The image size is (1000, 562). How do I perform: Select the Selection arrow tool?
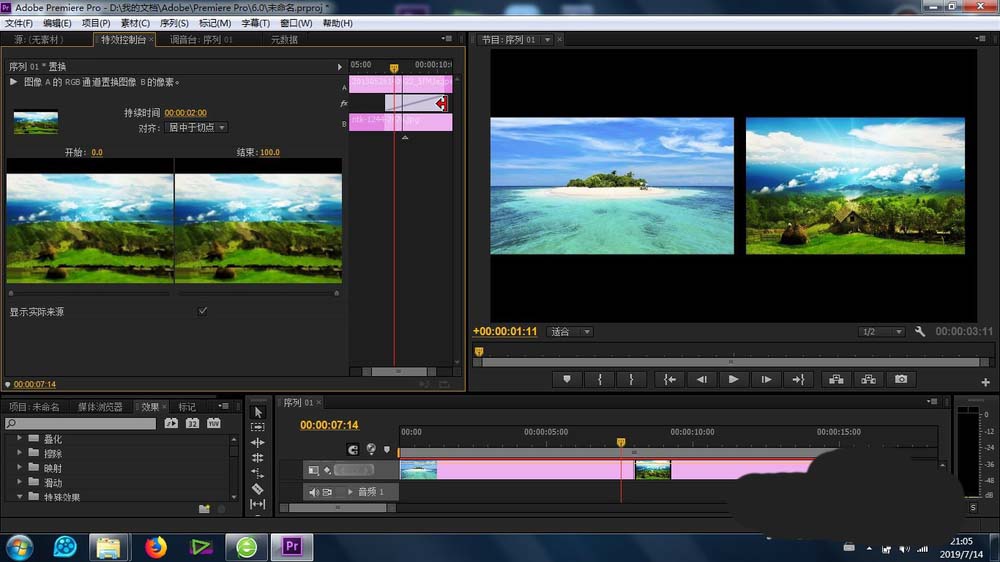pyautogui.click(x=258, y=412)
